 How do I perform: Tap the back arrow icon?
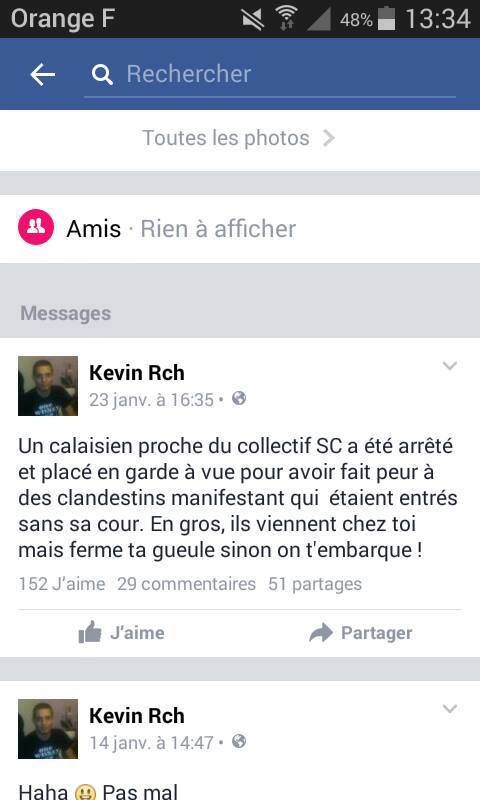[42, 74]
